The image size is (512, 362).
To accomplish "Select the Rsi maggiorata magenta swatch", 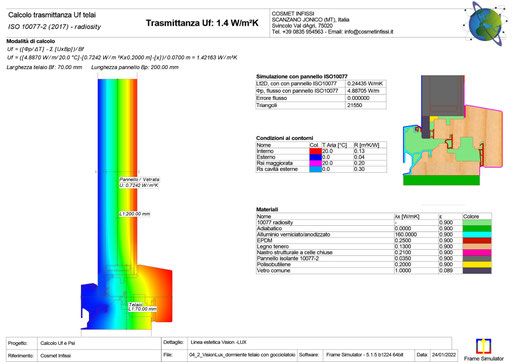I will (315, 163).
